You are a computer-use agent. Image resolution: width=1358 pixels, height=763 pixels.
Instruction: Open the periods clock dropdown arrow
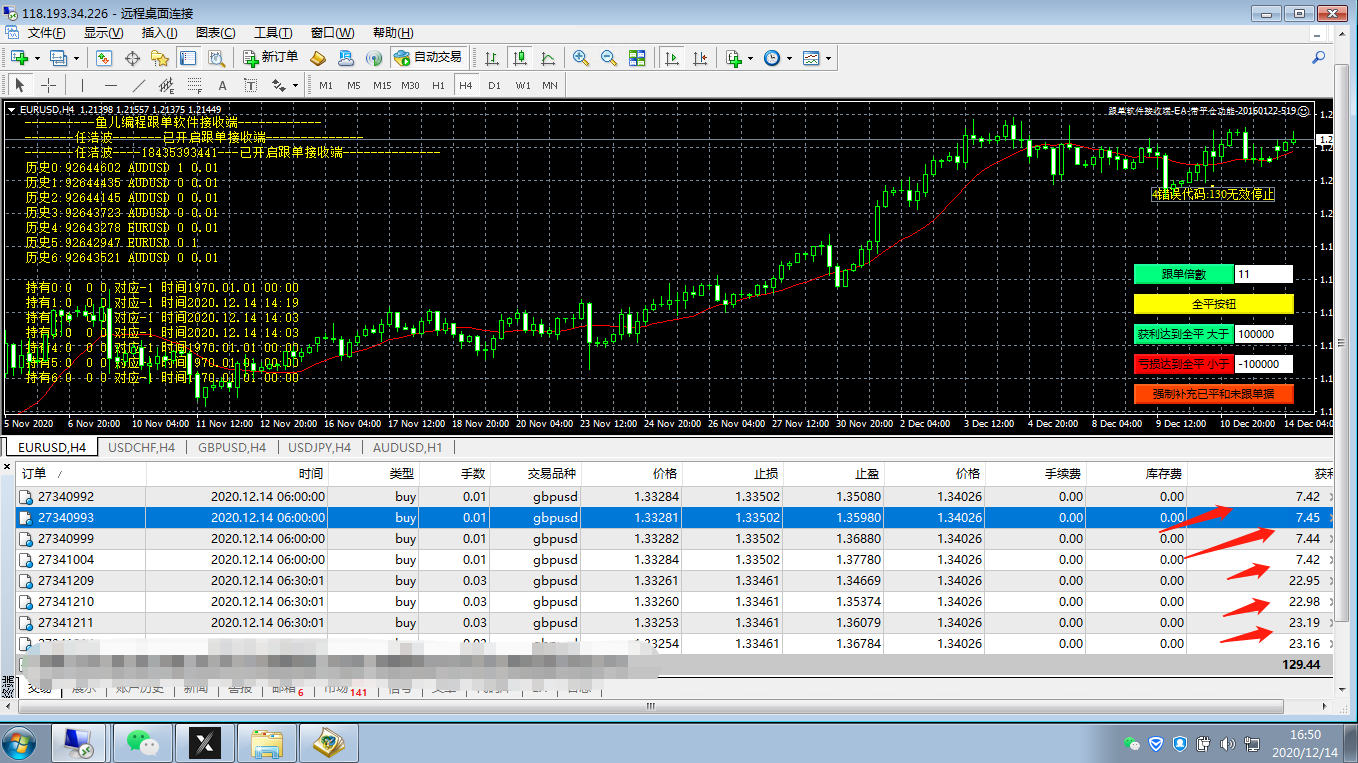789,58
